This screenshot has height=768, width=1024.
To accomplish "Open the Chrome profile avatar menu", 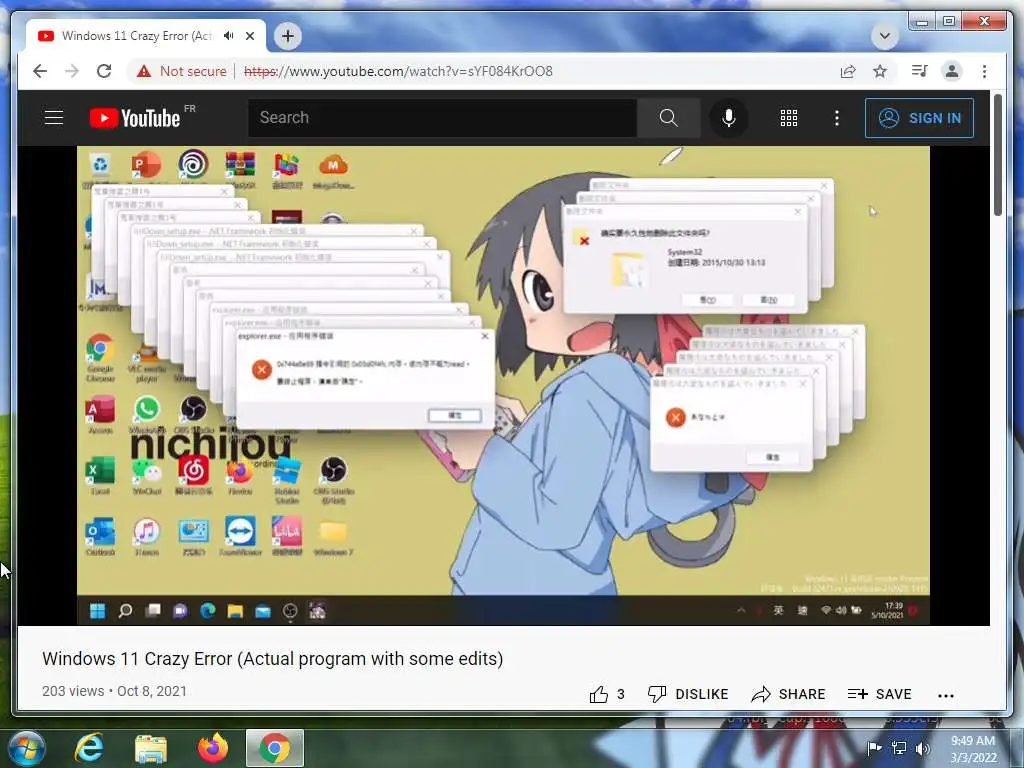I will click(952, 71).
